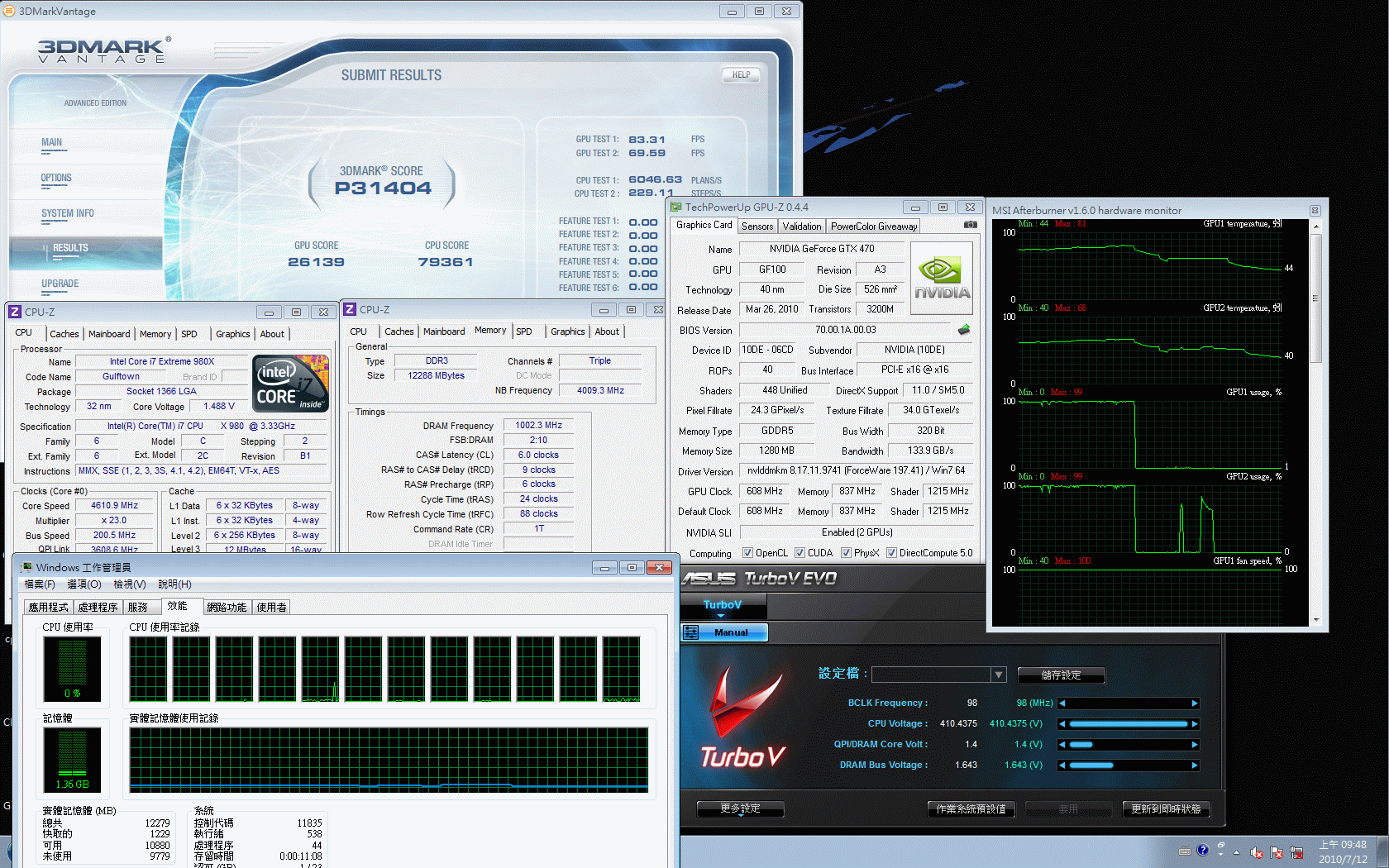The height and width of the screenshot is (868, 1389).
Task: Decrease QPI/DRAM Core Volt with left arrow
Action: click(x=1062, y=745)
